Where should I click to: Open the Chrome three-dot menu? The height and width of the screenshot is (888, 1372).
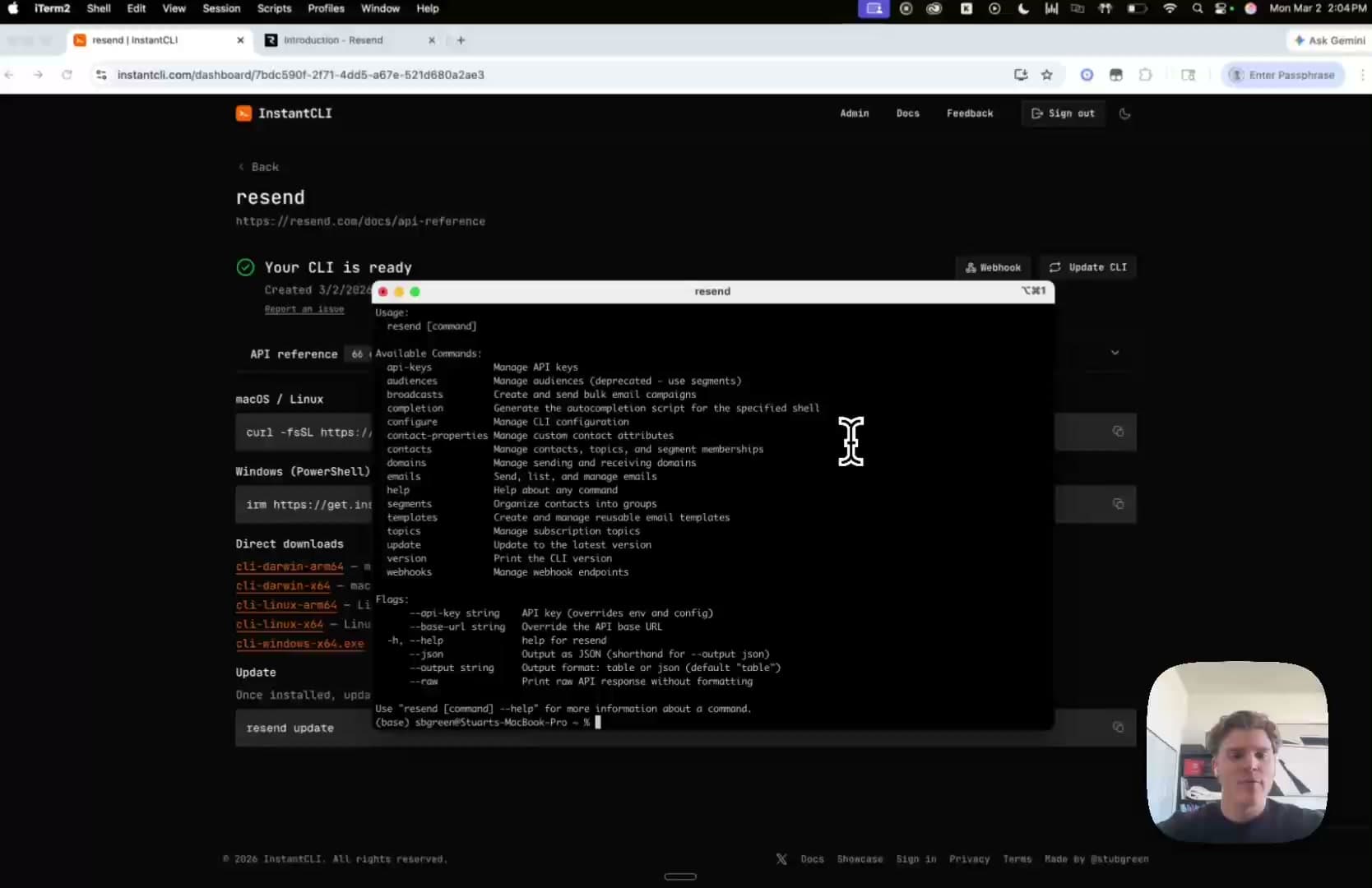[1362, 75]
